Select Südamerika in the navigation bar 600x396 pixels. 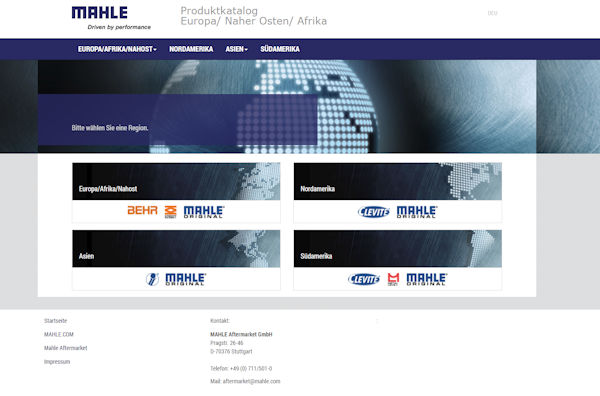click(x=280, y=49)
